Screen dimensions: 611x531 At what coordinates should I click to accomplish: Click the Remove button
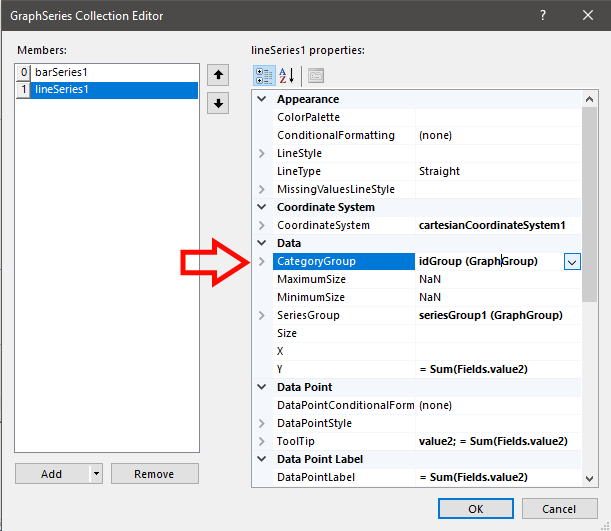[x=154, y=474]
